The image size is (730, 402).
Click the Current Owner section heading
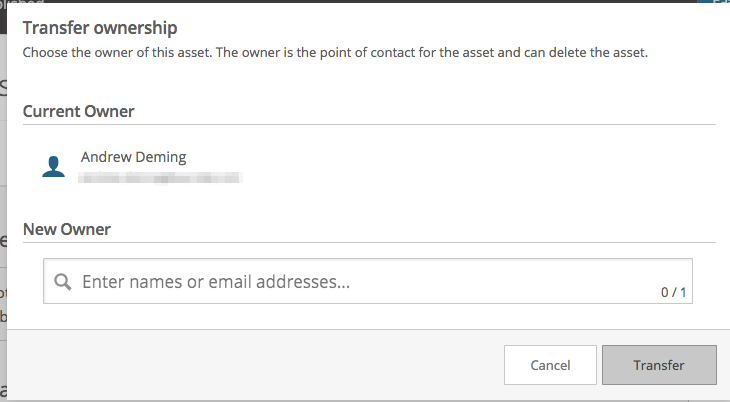tap(79, 111)
